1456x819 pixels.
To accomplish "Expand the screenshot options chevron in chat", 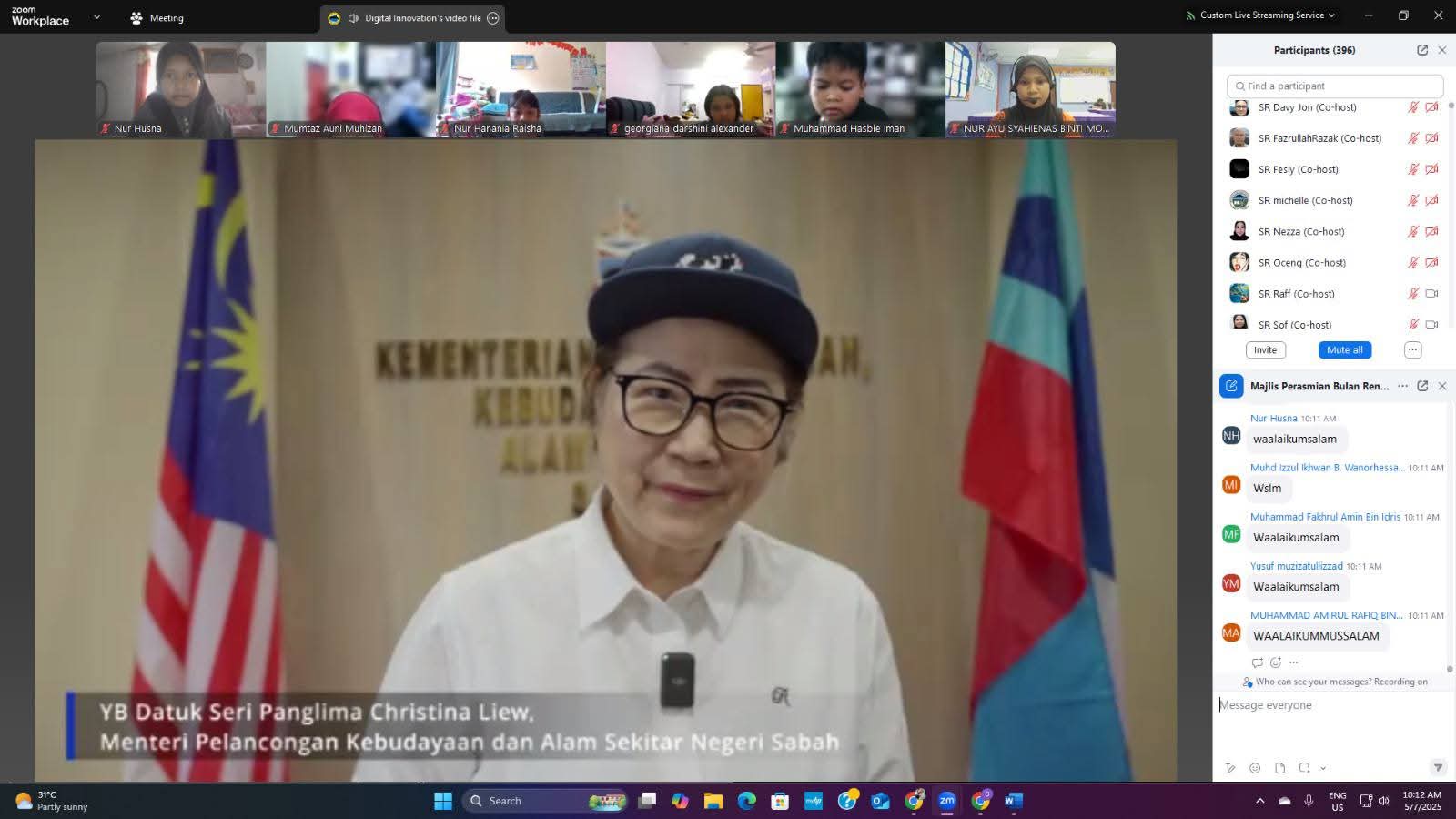I will 1323,769.
